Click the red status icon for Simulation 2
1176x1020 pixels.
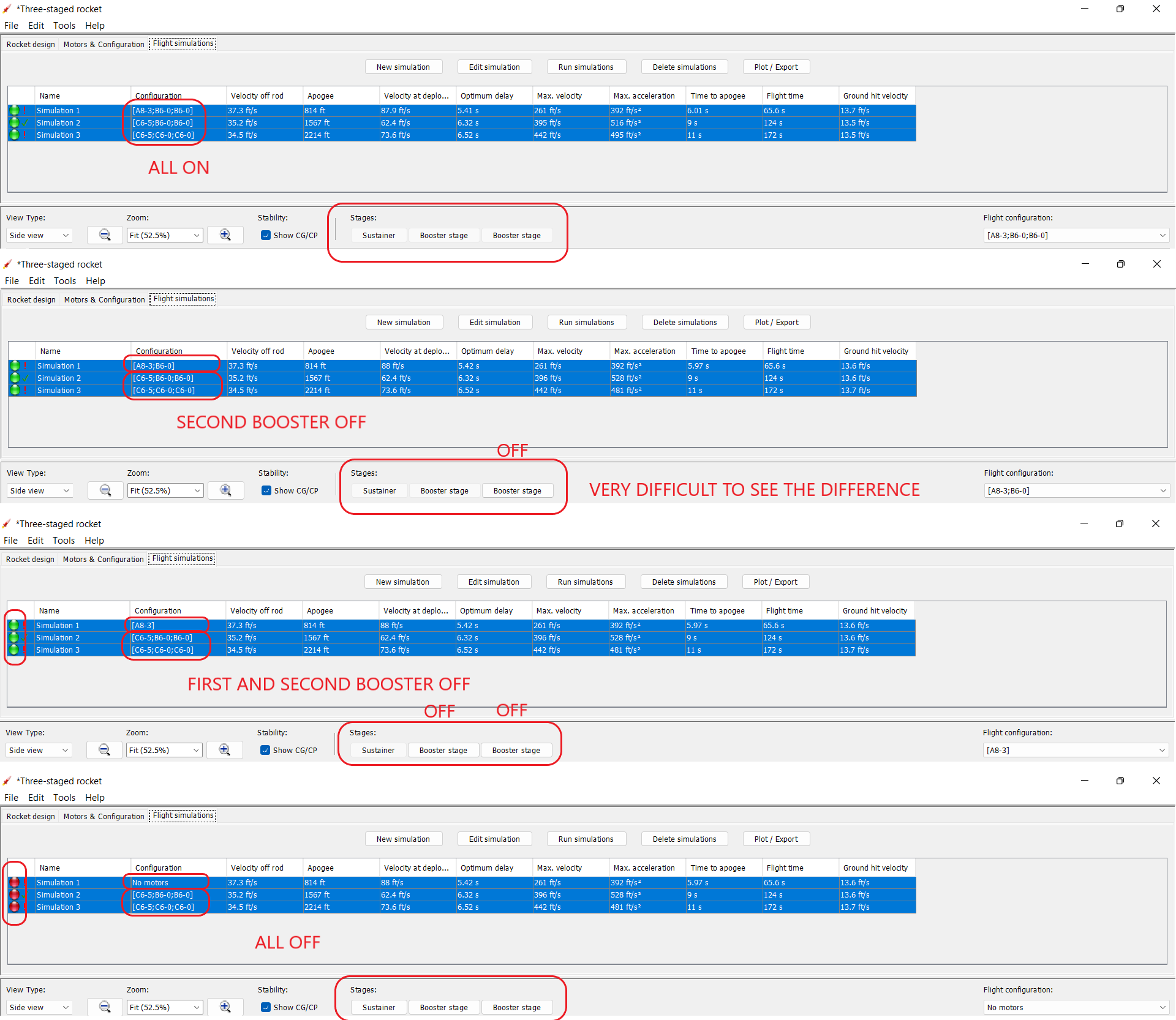coord(15,894)
